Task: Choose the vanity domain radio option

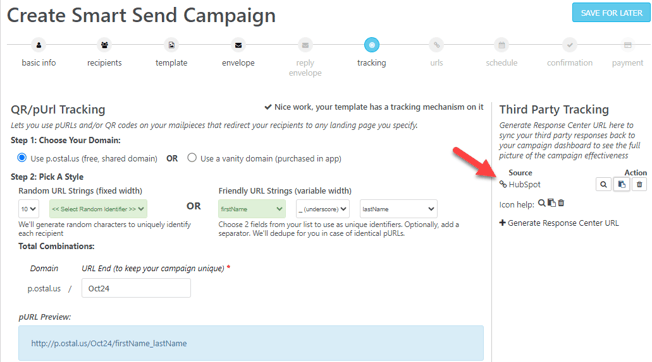Action: [192, 158]
